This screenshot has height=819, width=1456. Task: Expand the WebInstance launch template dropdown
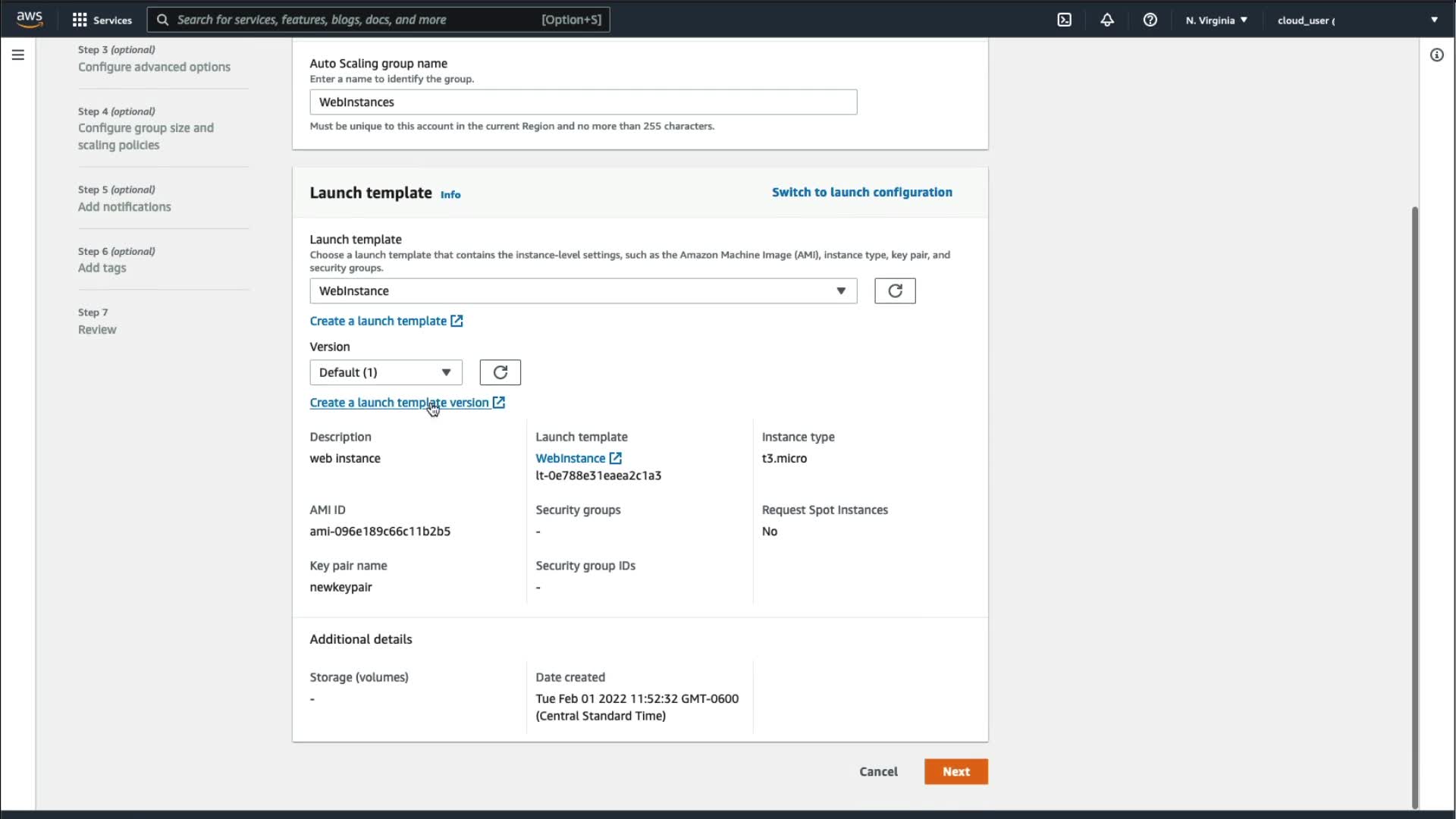coord(582,291)
